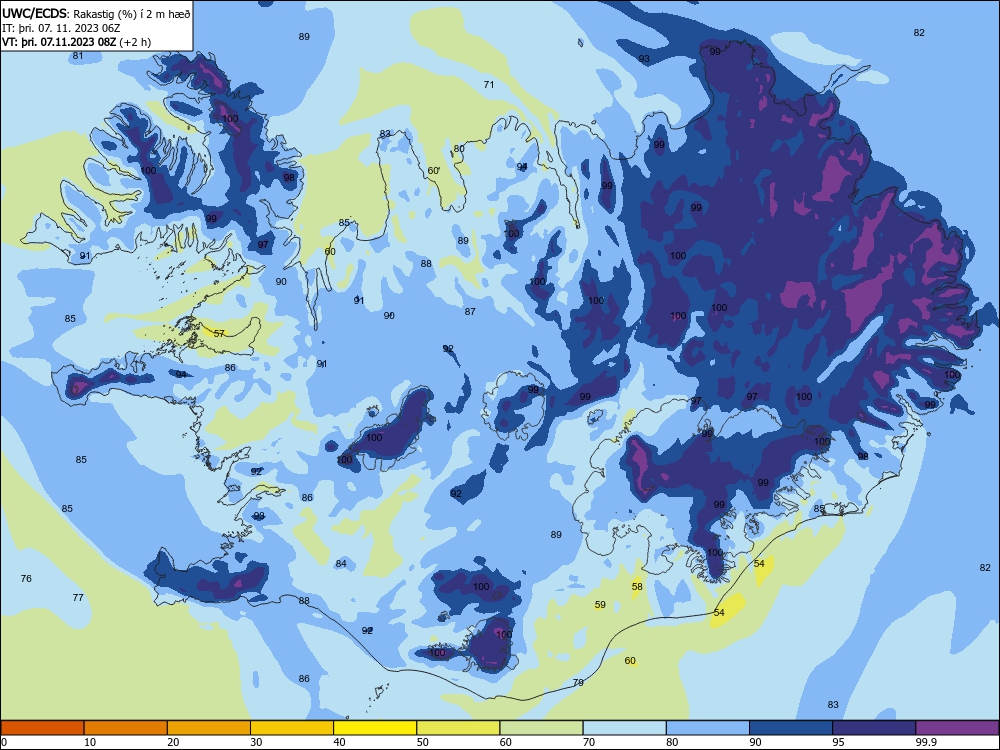Click the humidity value 84 on the map
The width and height of the screenshot is (1000, 750).
pyautogui.click(x=341, y=563)
